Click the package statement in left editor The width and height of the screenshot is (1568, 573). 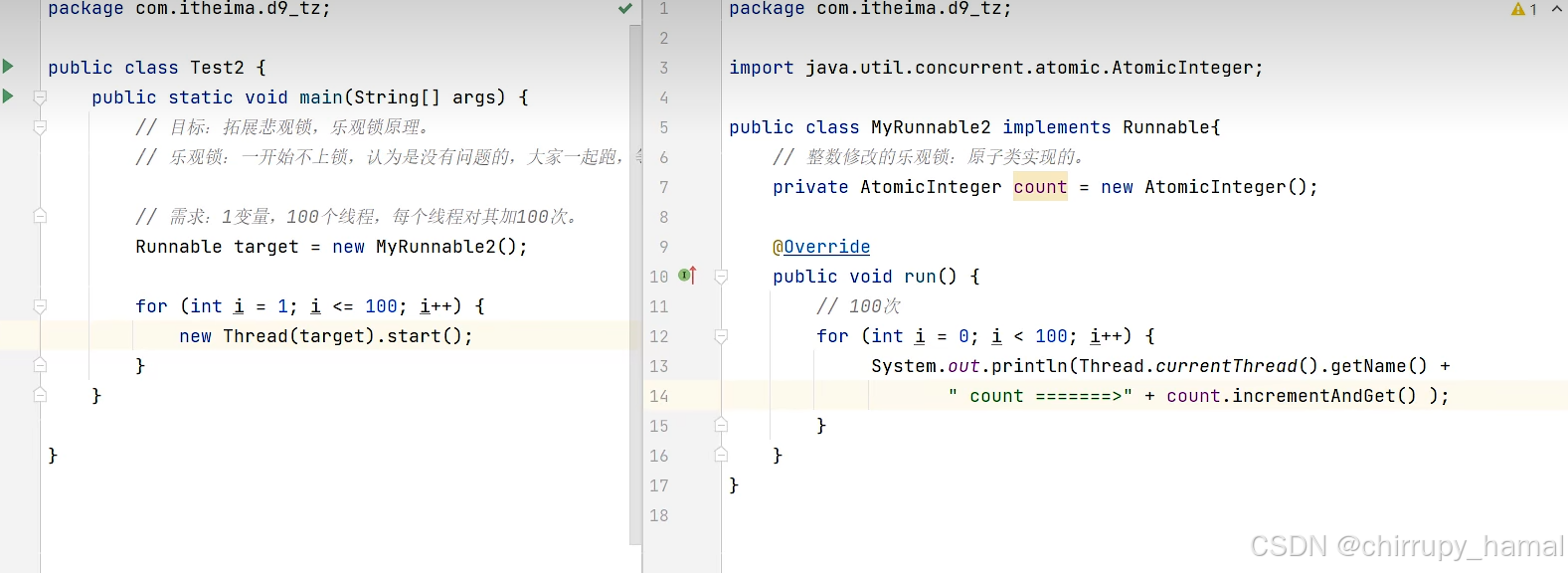[189, 9]
